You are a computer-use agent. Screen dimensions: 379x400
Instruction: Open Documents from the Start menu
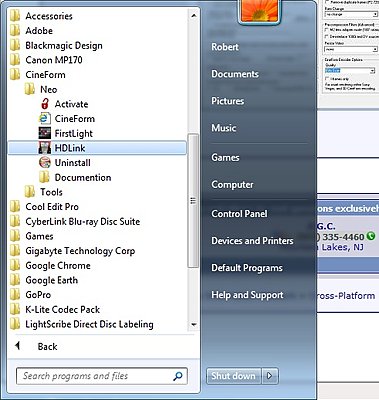point(235,74)
